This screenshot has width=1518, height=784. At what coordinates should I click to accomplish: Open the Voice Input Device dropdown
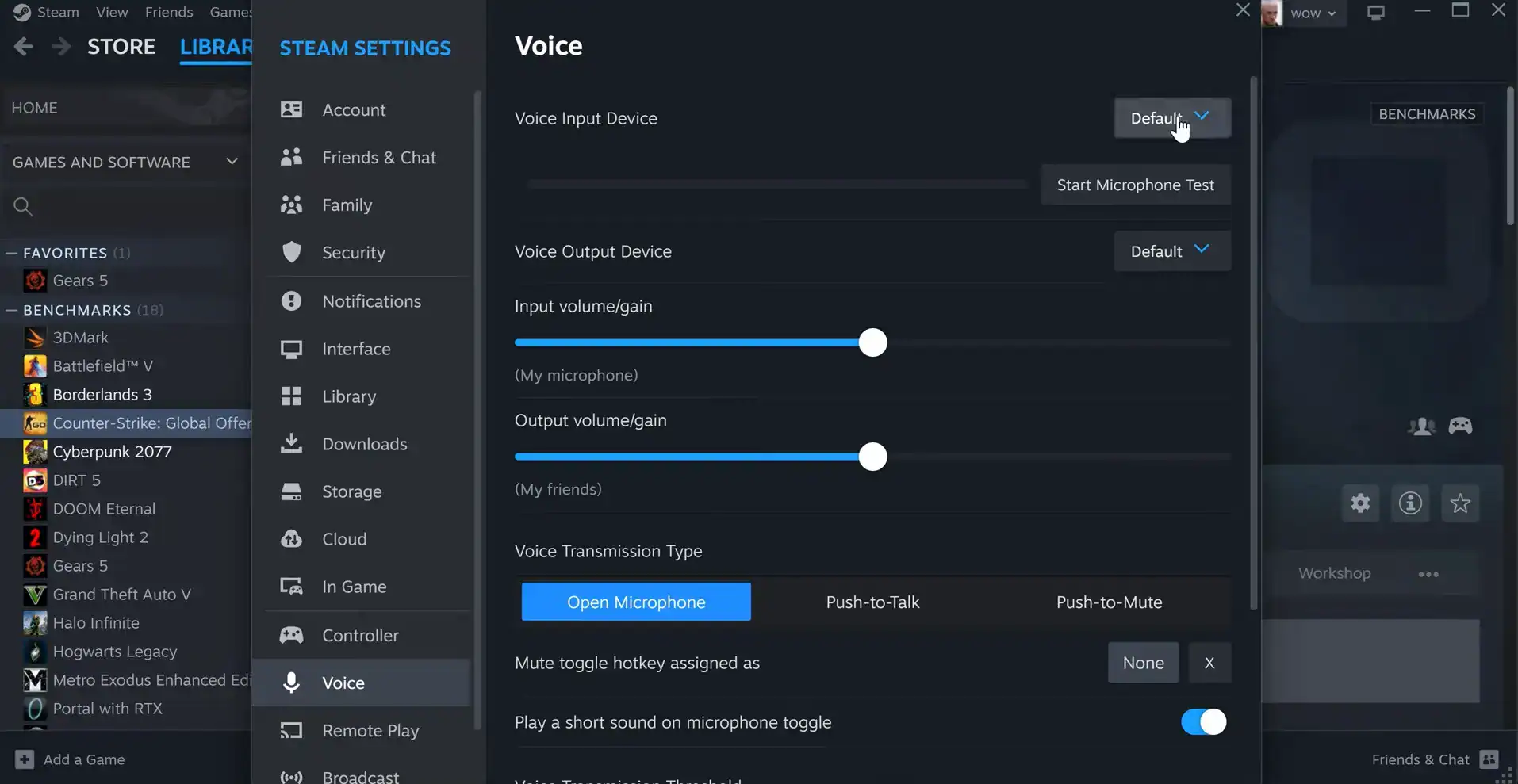1172,117
